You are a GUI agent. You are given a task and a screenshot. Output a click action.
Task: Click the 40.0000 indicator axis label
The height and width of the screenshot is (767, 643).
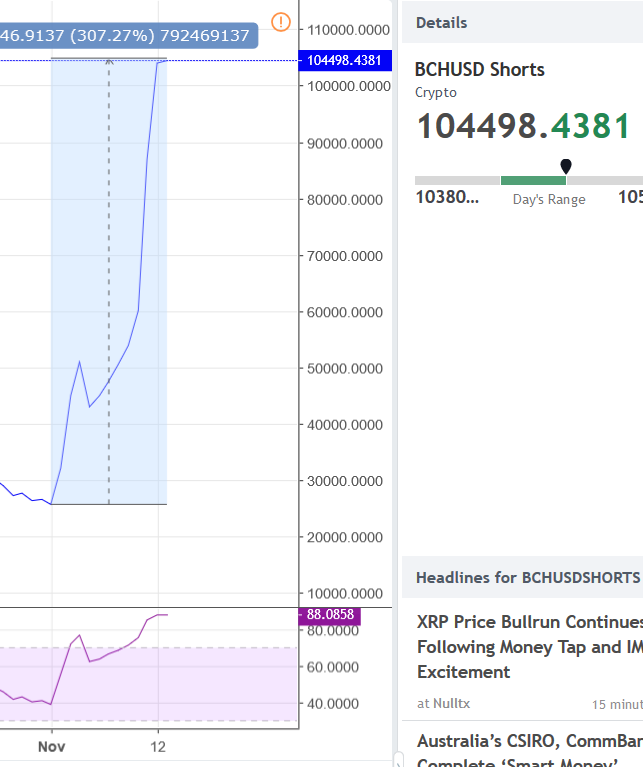[x=333, y=703]
